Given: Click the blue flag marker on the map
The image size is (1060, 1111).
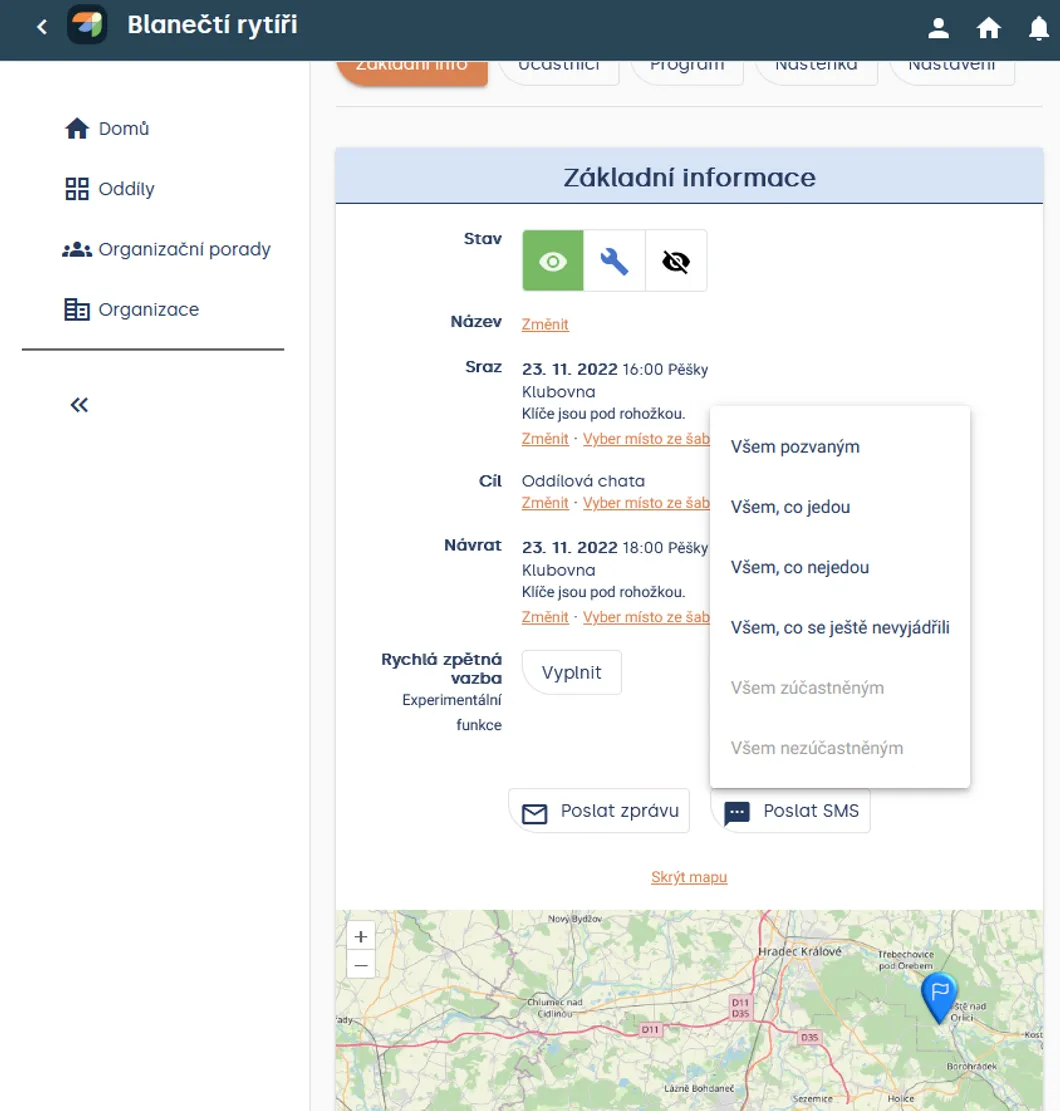Looking at the screenshot, I should [x=940, y=997].
